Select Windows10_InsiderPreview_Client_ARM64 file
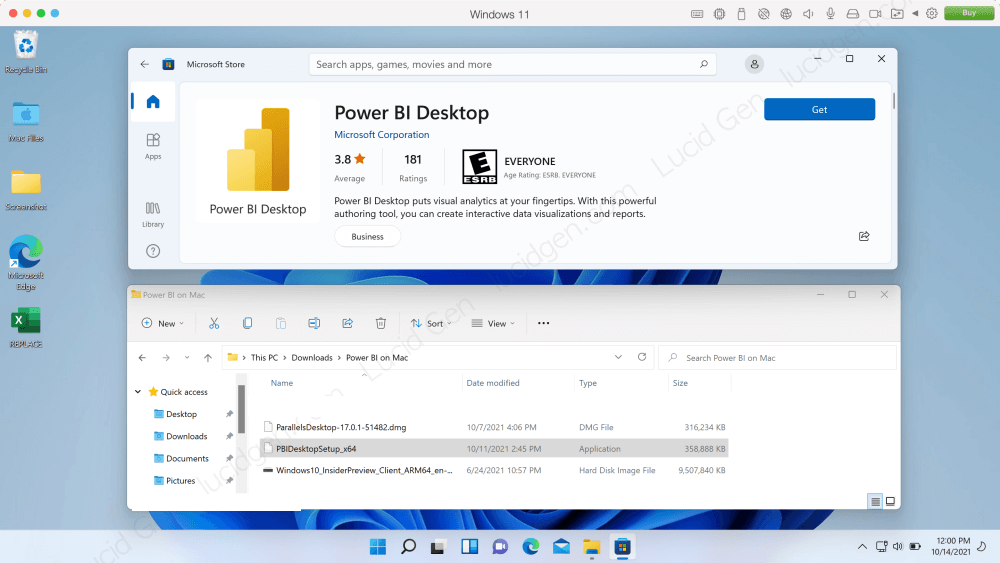 coord(494,471)
